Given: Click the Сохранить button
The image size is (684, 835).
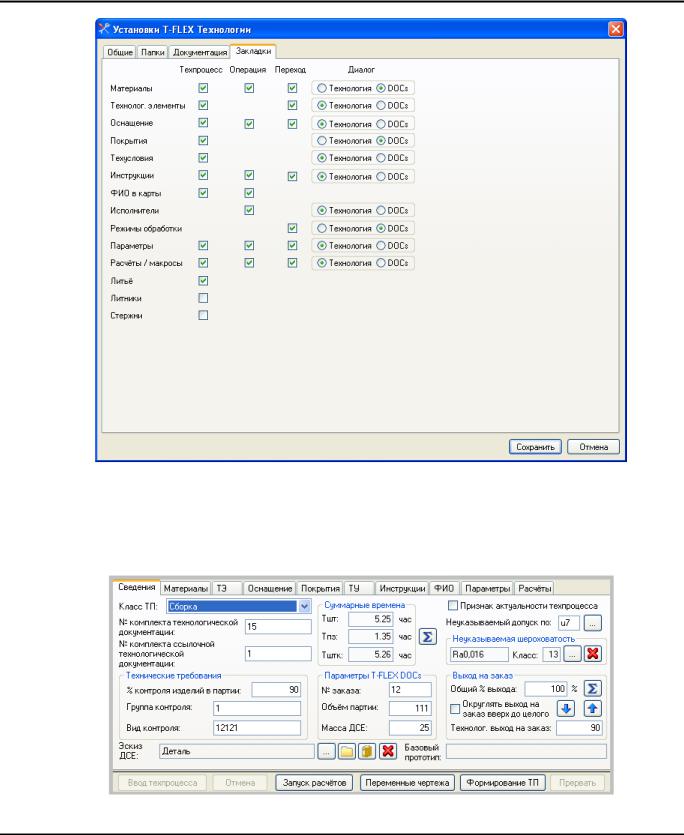Looking at the screenshot, I should click(x=535, y=447).
